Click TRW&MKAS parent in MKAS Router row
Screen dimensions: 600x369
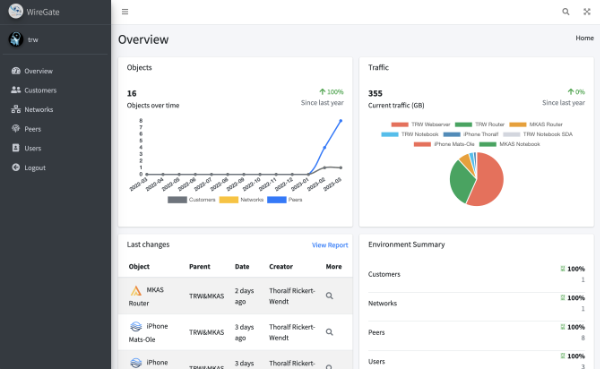[206, 296]
